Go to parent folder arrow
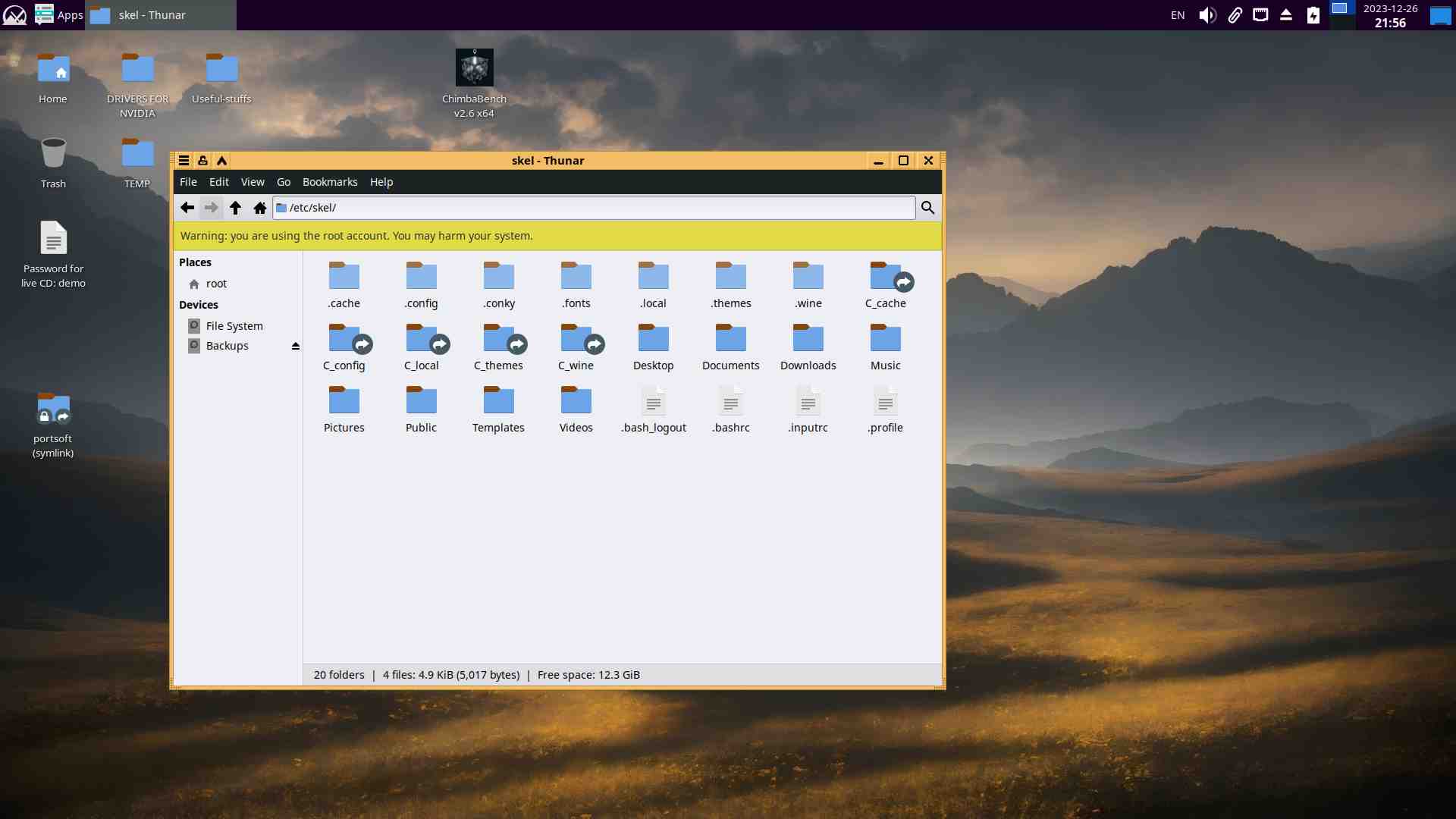The height and width of the screenshot is (819, 1456). 235,208
